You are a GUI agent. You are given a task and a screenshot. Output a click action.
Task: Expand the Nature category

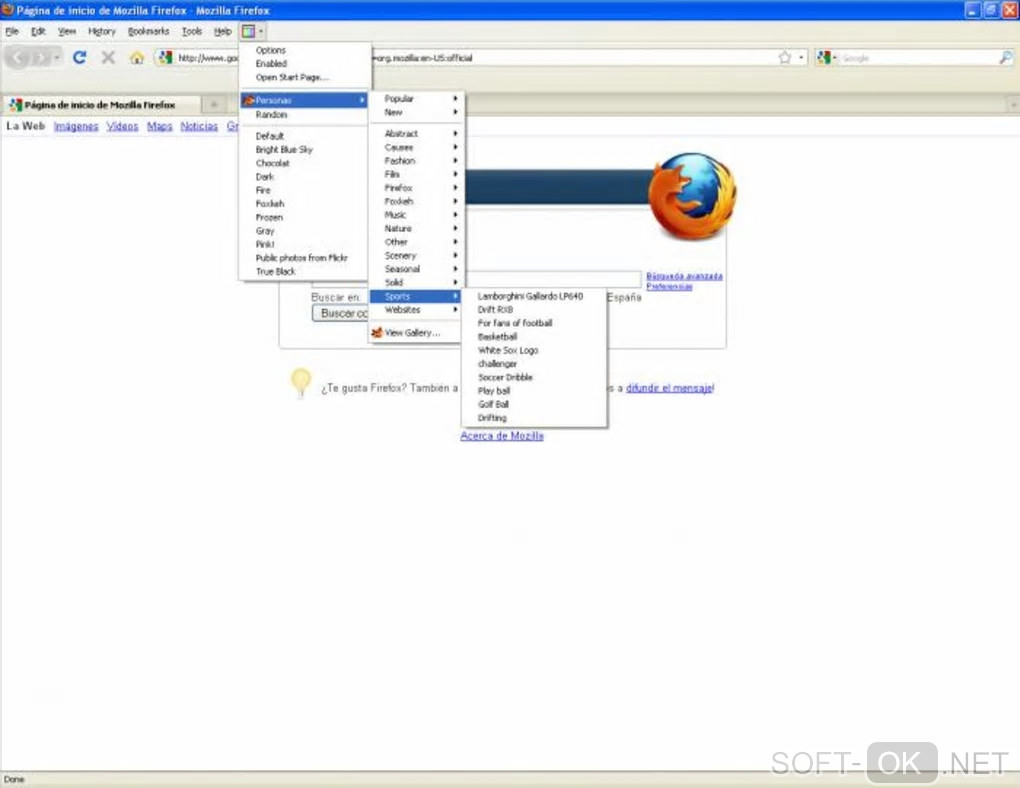pyautogui.click(x=416, y=228)
